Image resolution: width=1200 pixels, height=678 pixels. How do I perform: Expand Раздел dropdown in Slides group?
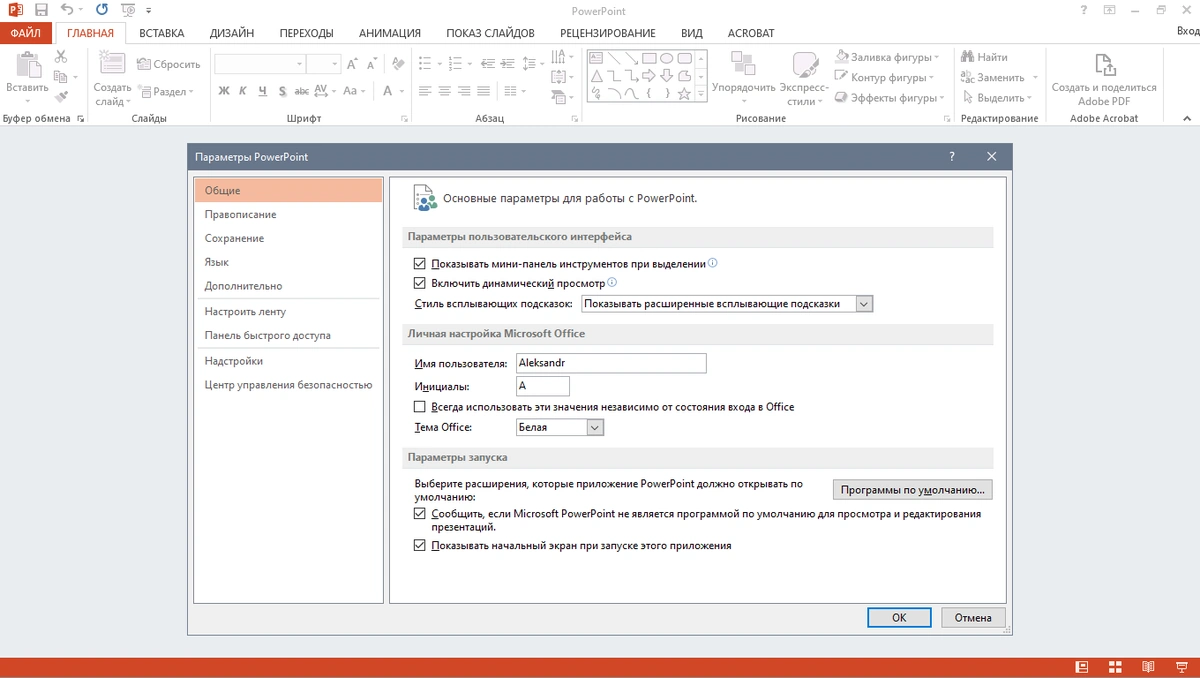pyautogui.click(x=190, y=92)
